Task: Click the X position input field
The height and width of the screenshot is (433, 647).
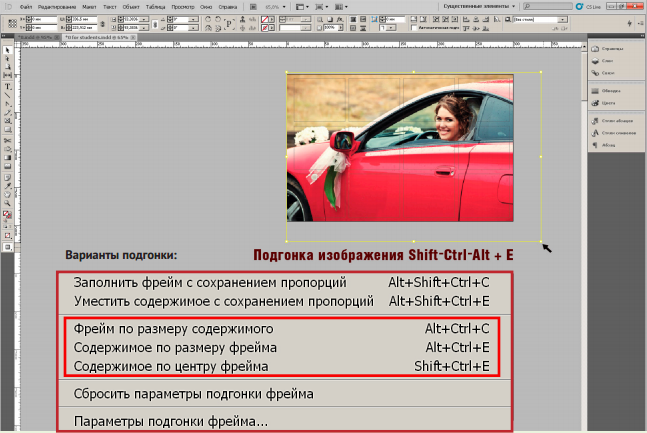Action: click(44, 19)
